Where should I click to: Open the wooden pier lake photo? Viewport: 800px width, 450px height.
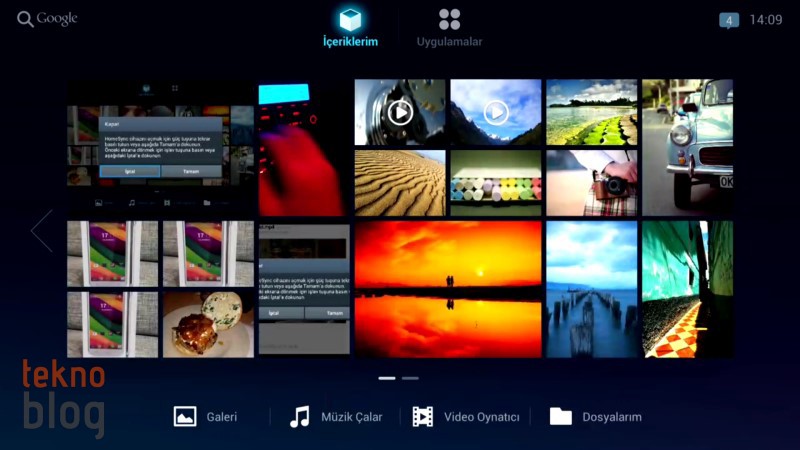click(592, 289)
